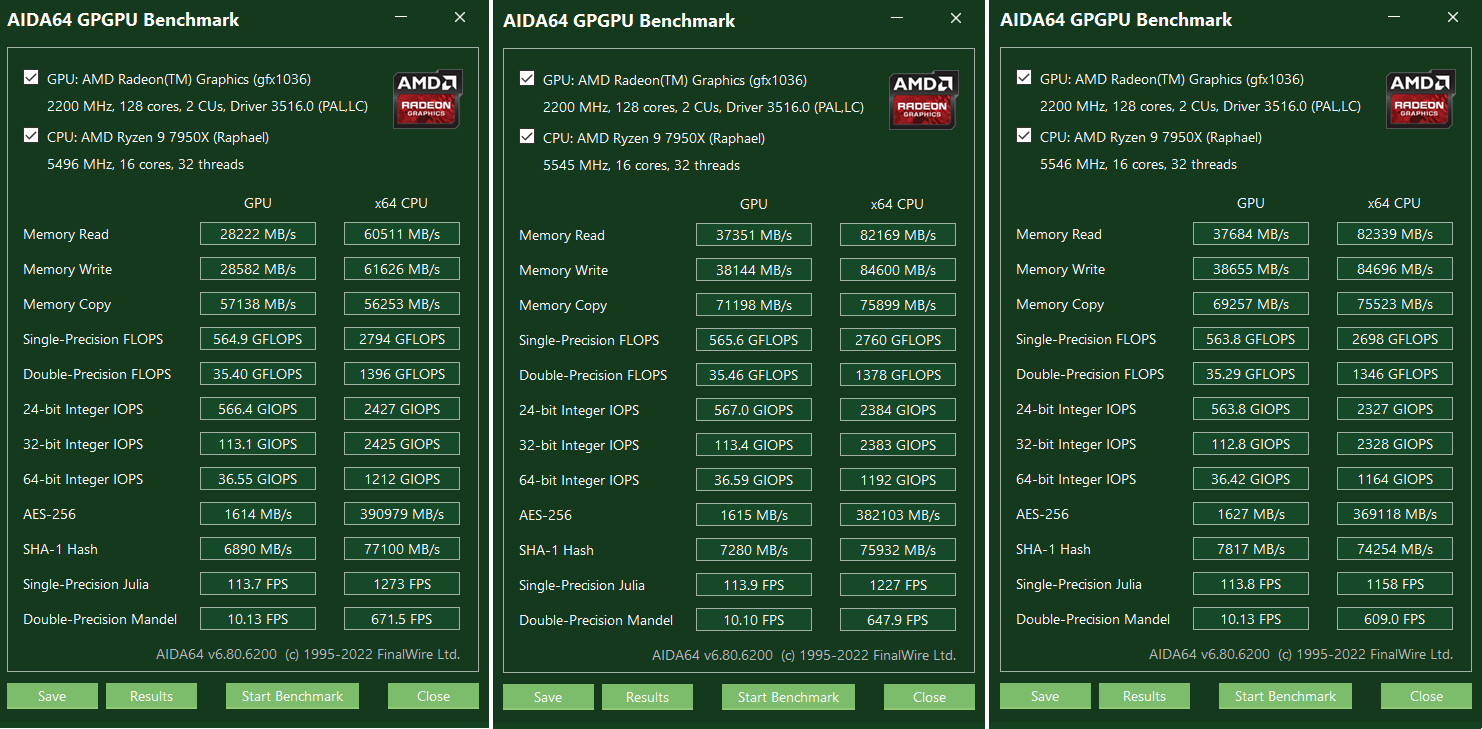Click the Close button in middle window

coord(929,697)
